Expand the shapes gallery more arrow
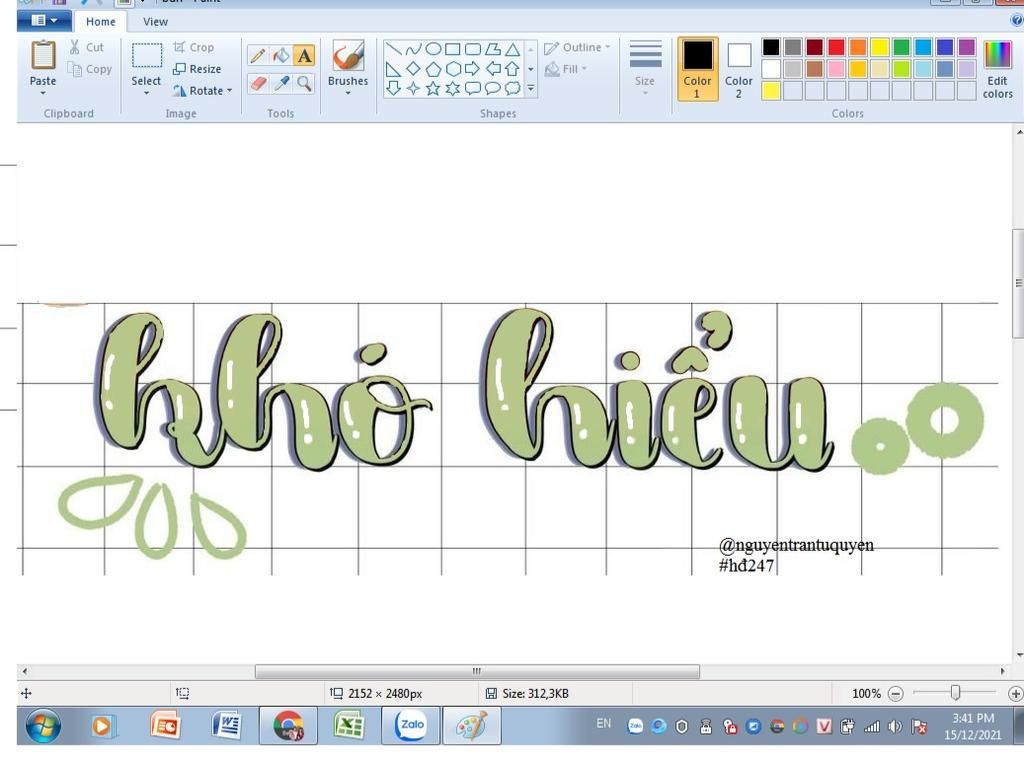Image resolution: width=1024 pixels, height=769 pixels. point(531,87)
